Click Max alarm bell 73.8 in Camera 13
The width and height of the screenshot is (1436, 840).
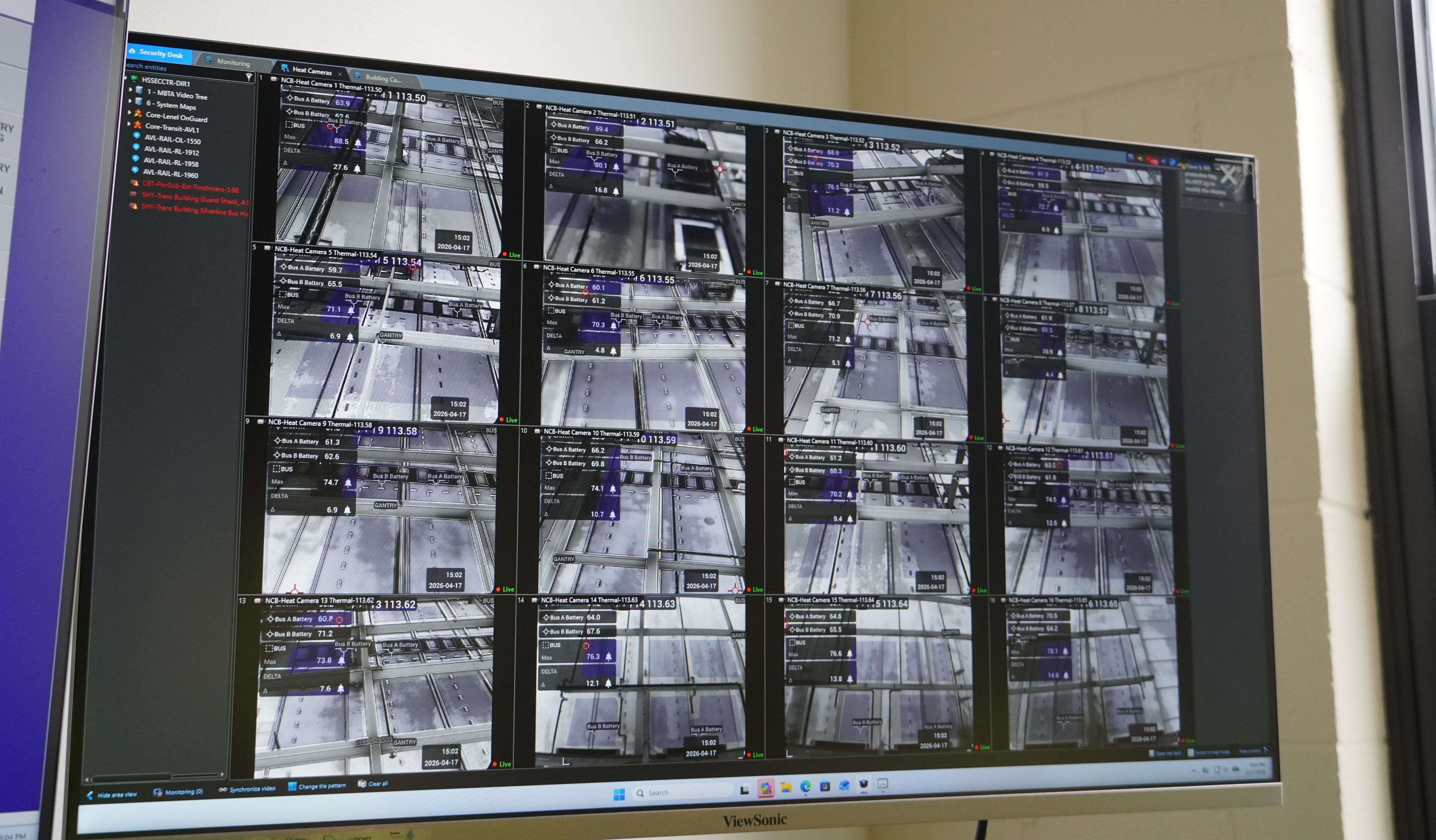(342, 661)
